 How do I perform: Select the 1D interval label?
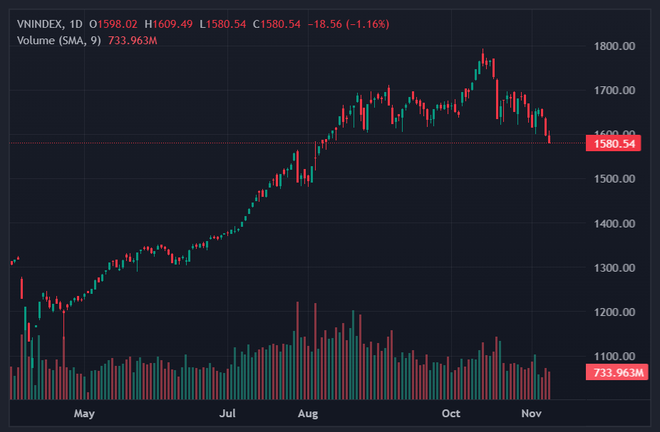78,22
